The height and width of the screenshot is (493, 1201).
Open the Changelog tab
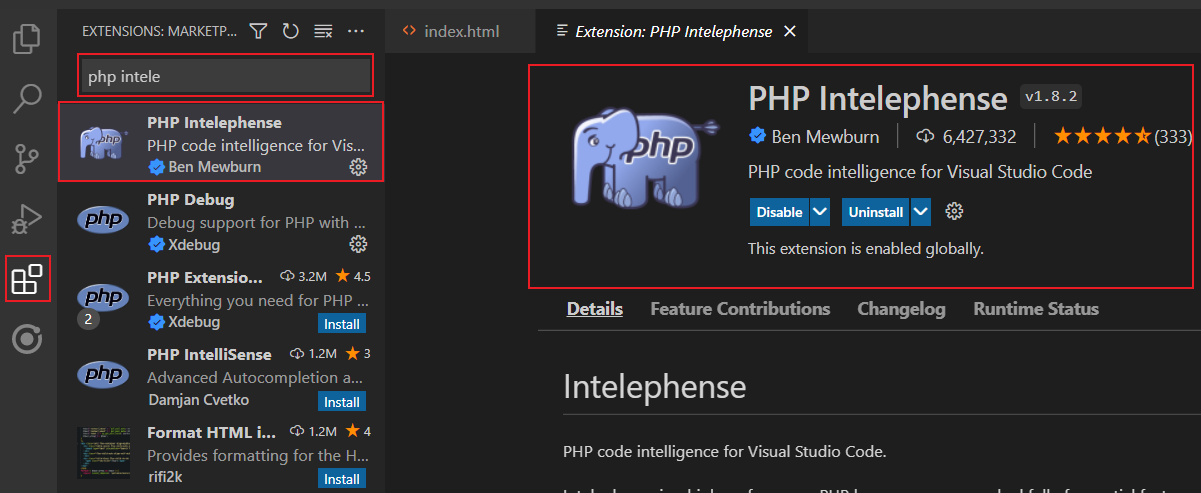coord(901,309)
